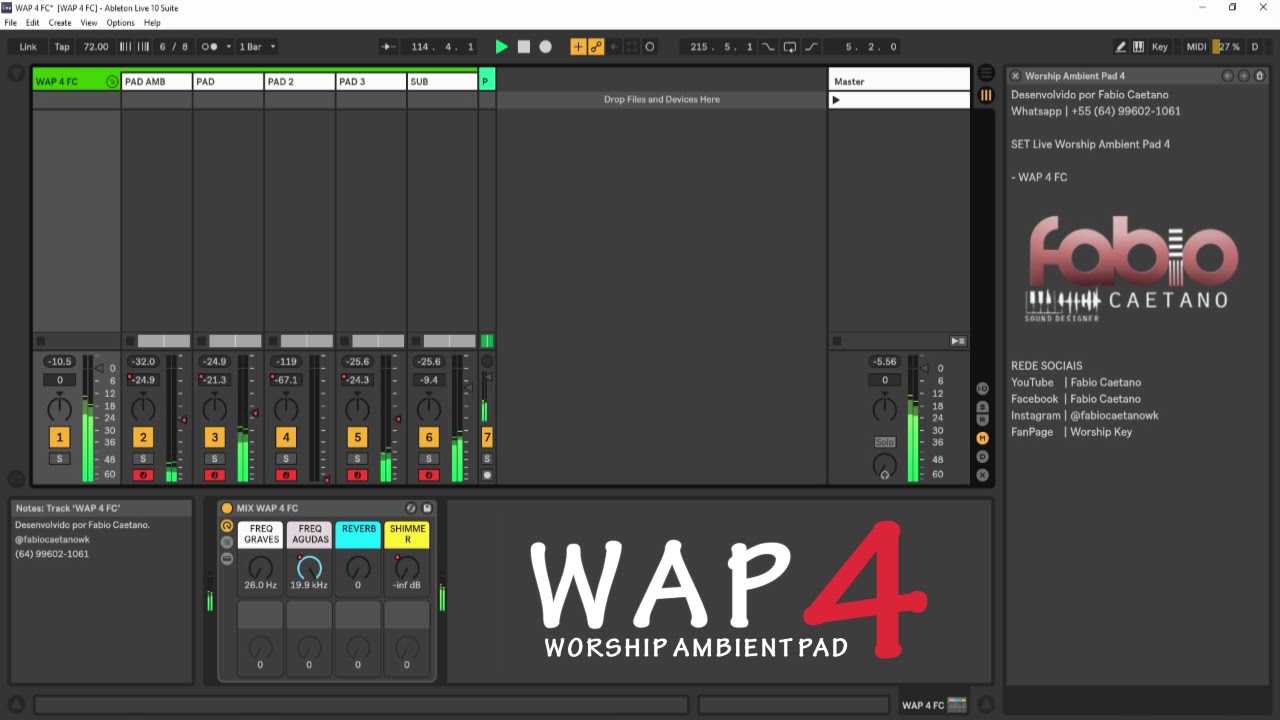Screen dimensions: 1280x720
Task: Toggle the Follow arrow button
Action: click(389, 47)
